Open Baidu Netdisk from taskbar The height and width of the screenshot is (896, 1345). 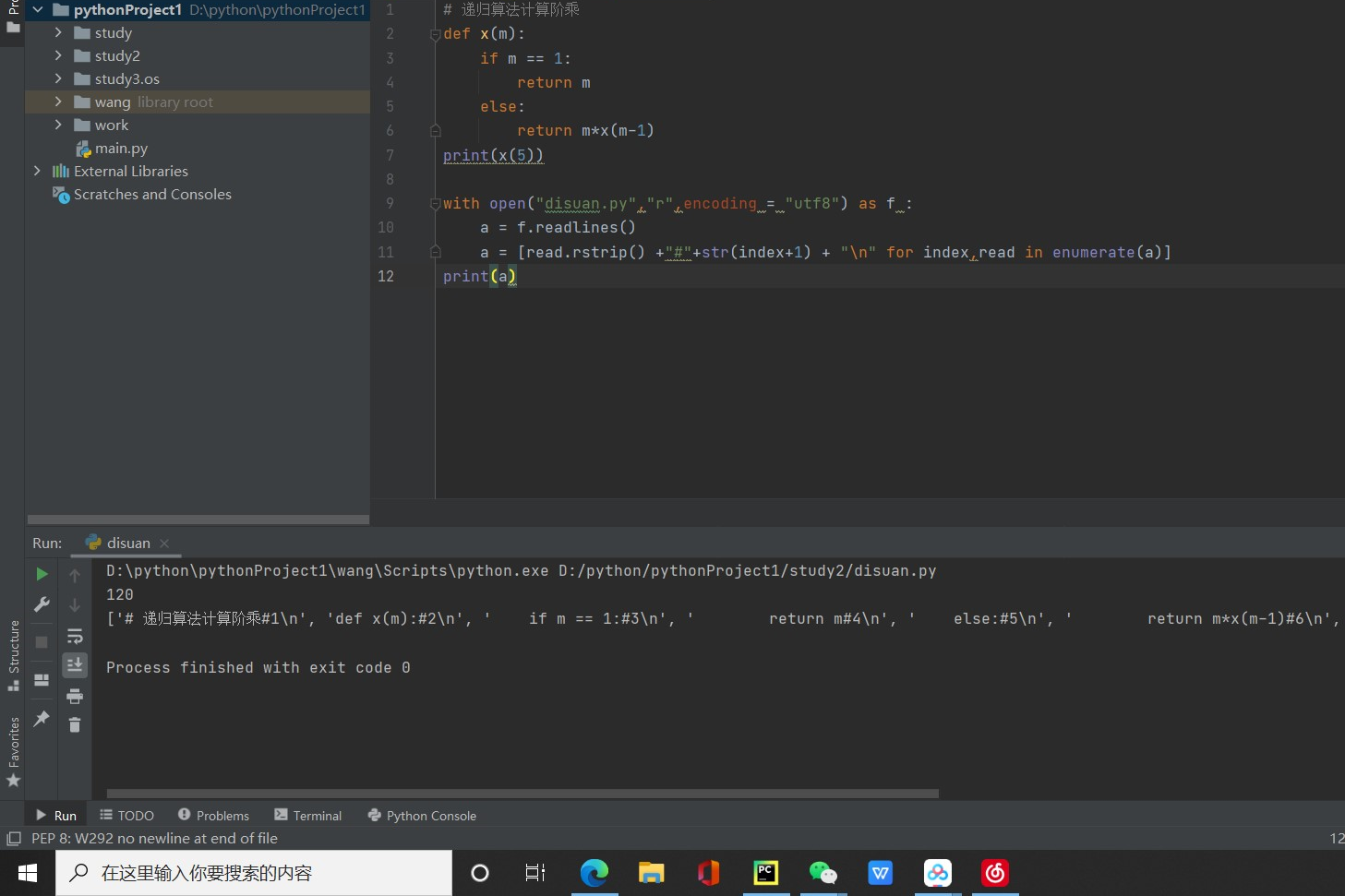[x=938, y=873]
